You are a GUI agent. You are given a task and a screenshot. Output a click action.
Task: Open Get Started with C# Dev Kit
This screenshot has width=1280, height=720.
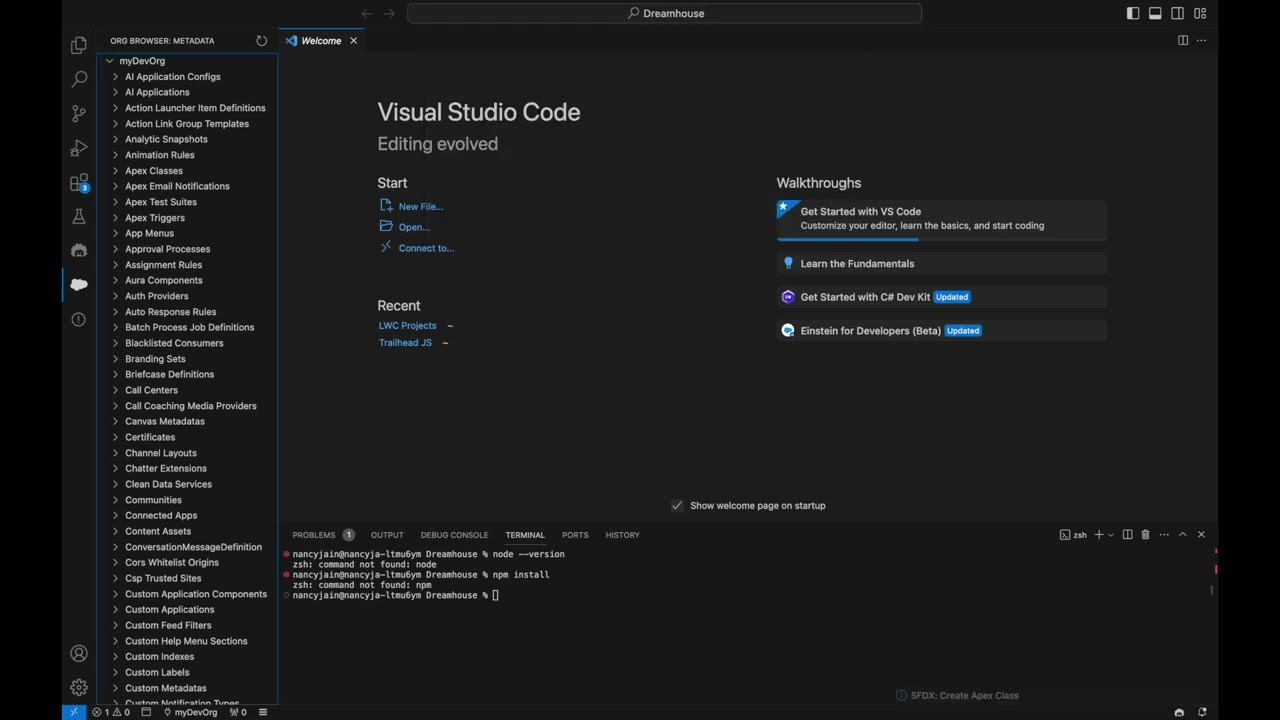[x=941, y=297]
